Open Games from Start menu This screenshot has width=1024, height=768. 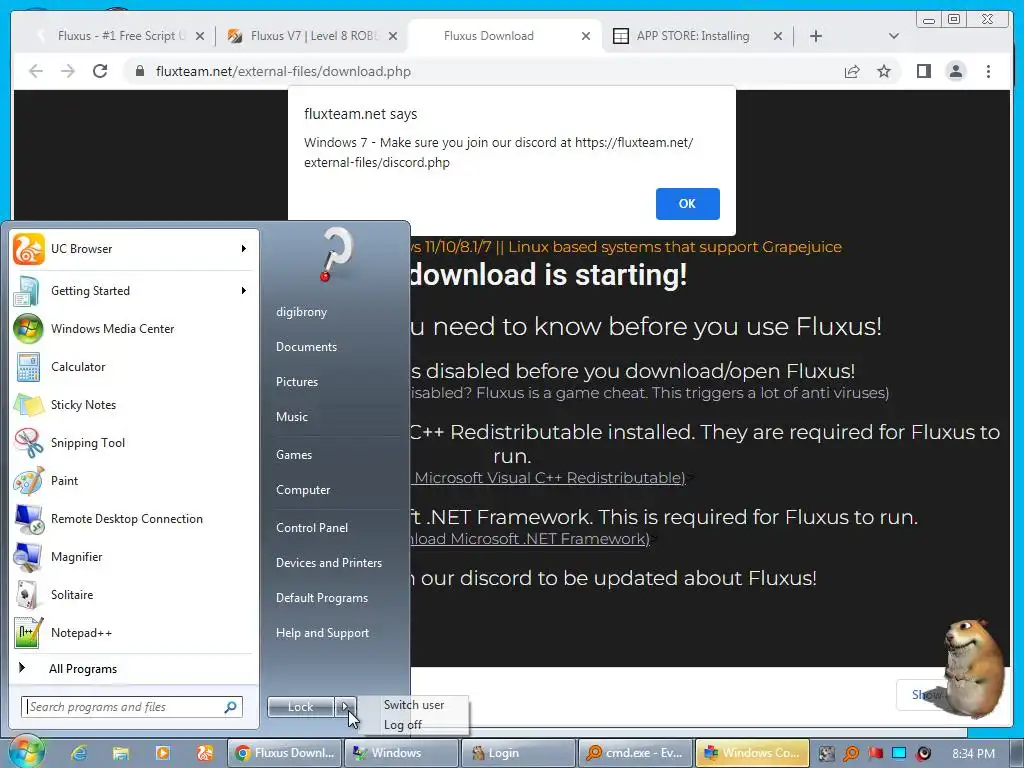coord(294,455)
